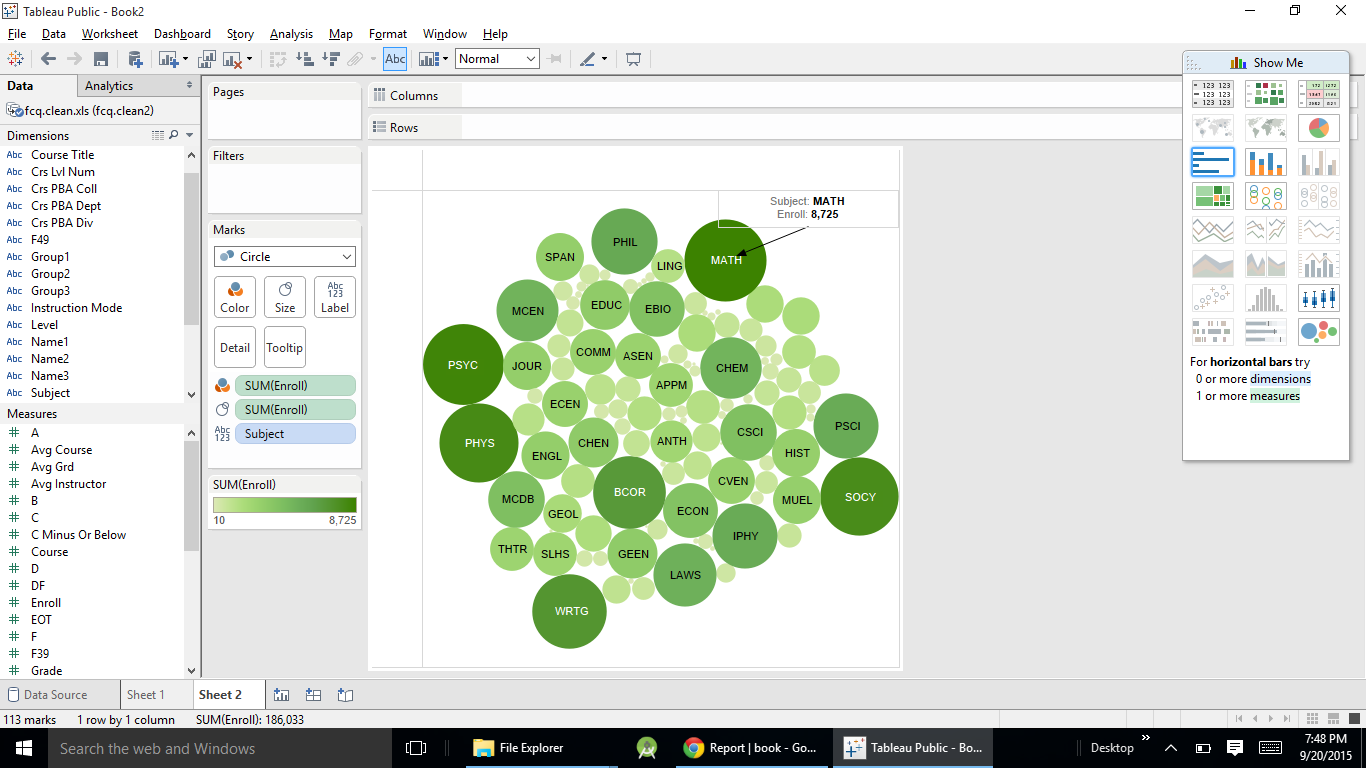
Task: Select horizontal bars in Show Me
Action: pyautogui.click(x=1213, y=162)
